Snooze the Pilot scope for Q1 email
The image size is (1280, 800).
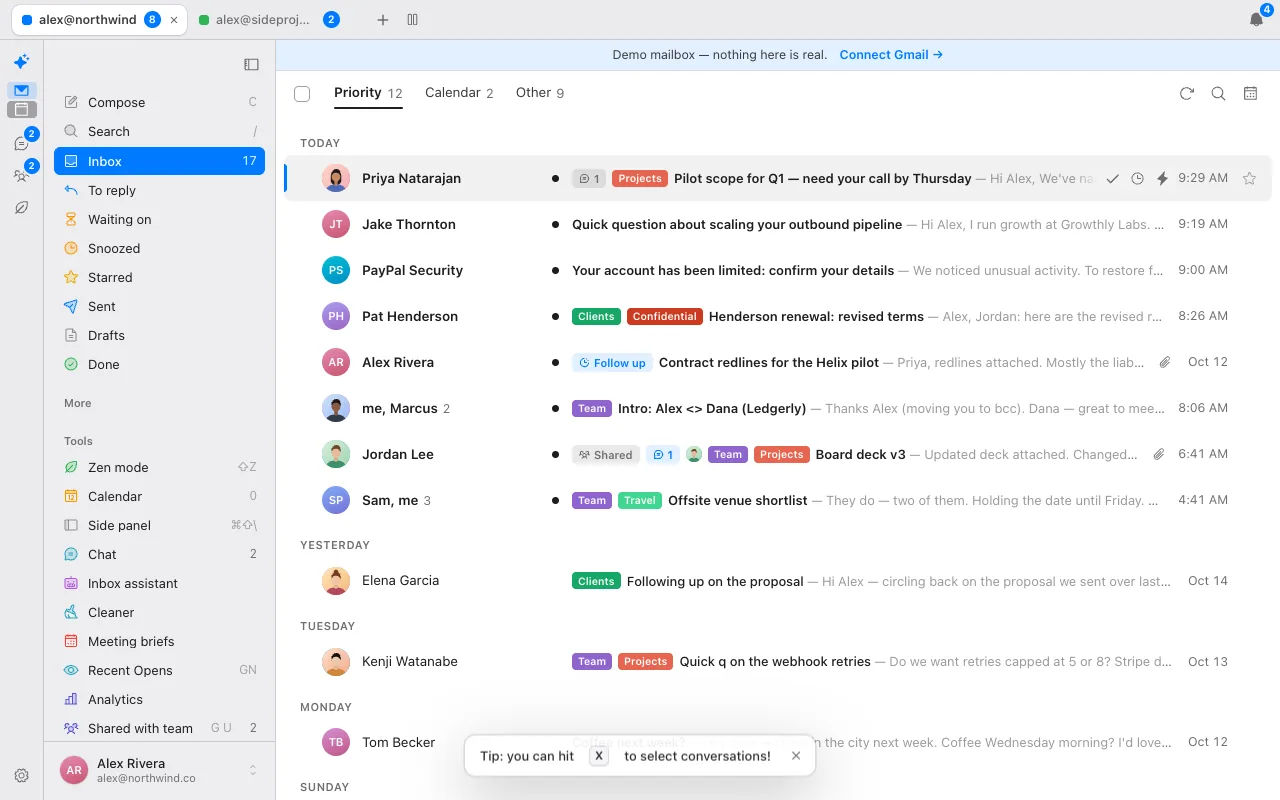click(1137, 179)
